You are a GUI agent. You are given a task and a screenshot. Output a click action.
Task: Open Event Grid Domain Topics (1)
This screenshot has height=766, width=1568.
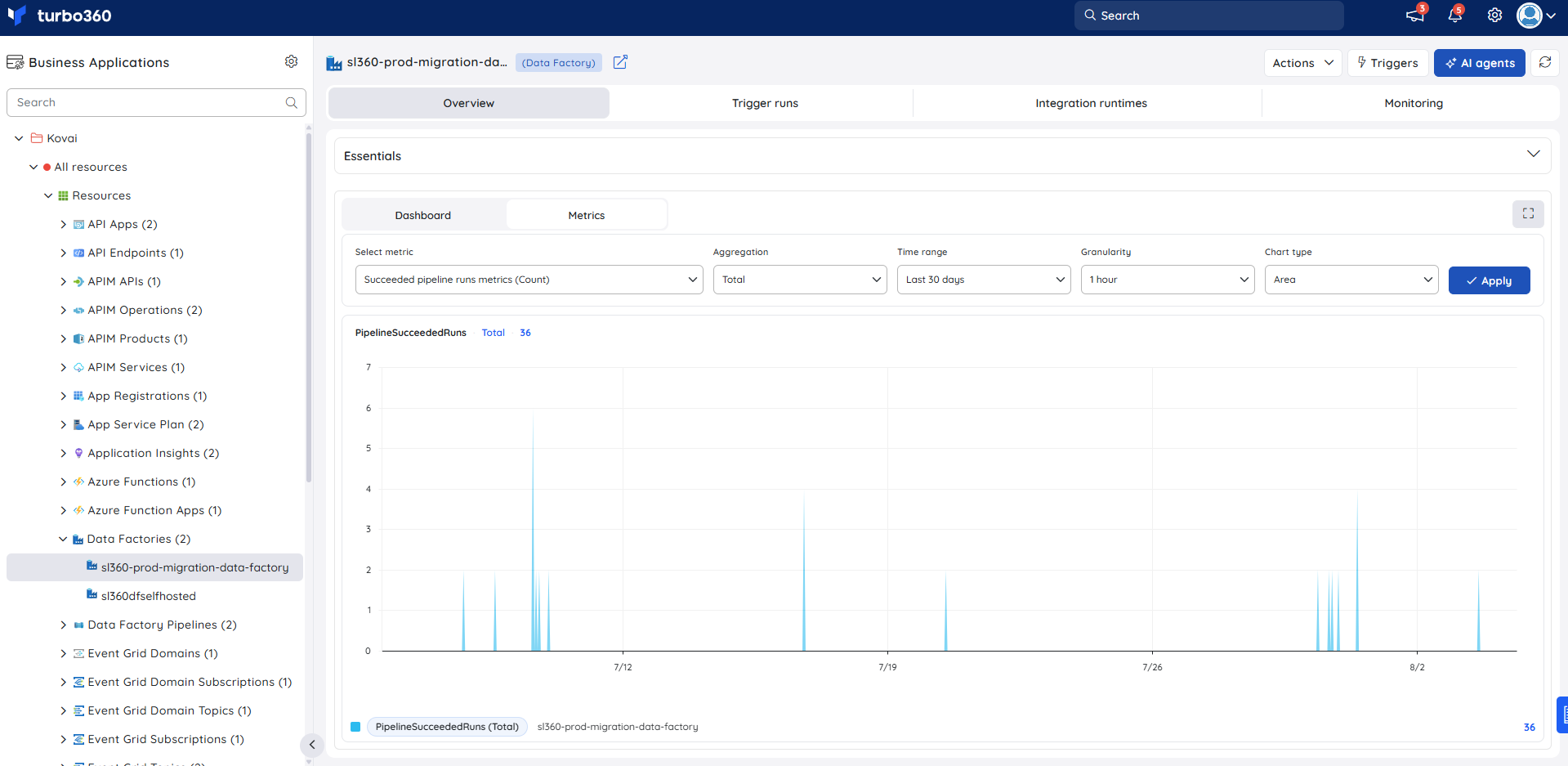[x=169, y=710]
